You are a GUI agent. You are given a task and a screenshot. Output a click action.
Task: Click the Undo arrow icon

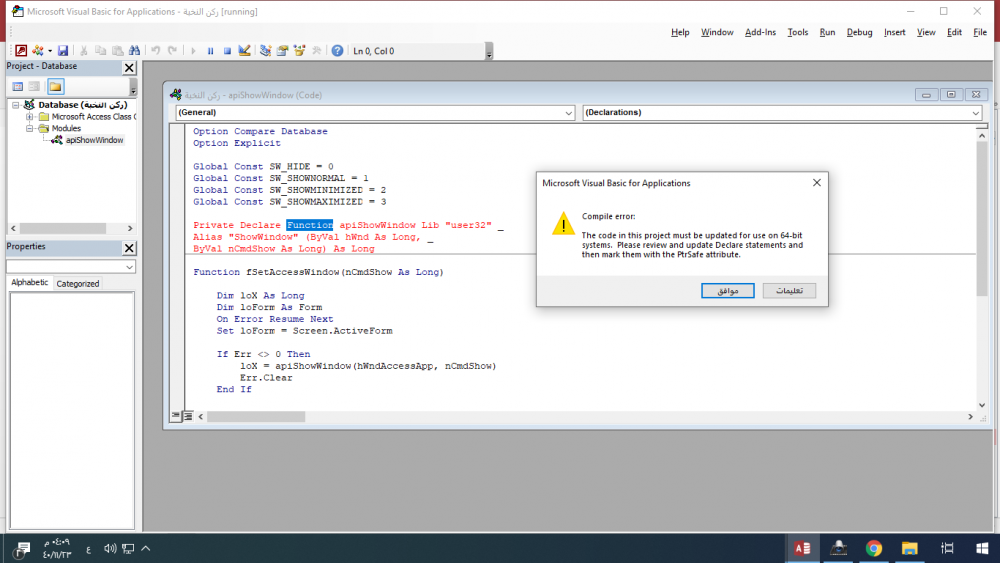pyautogui.click(x=155, y=50)
